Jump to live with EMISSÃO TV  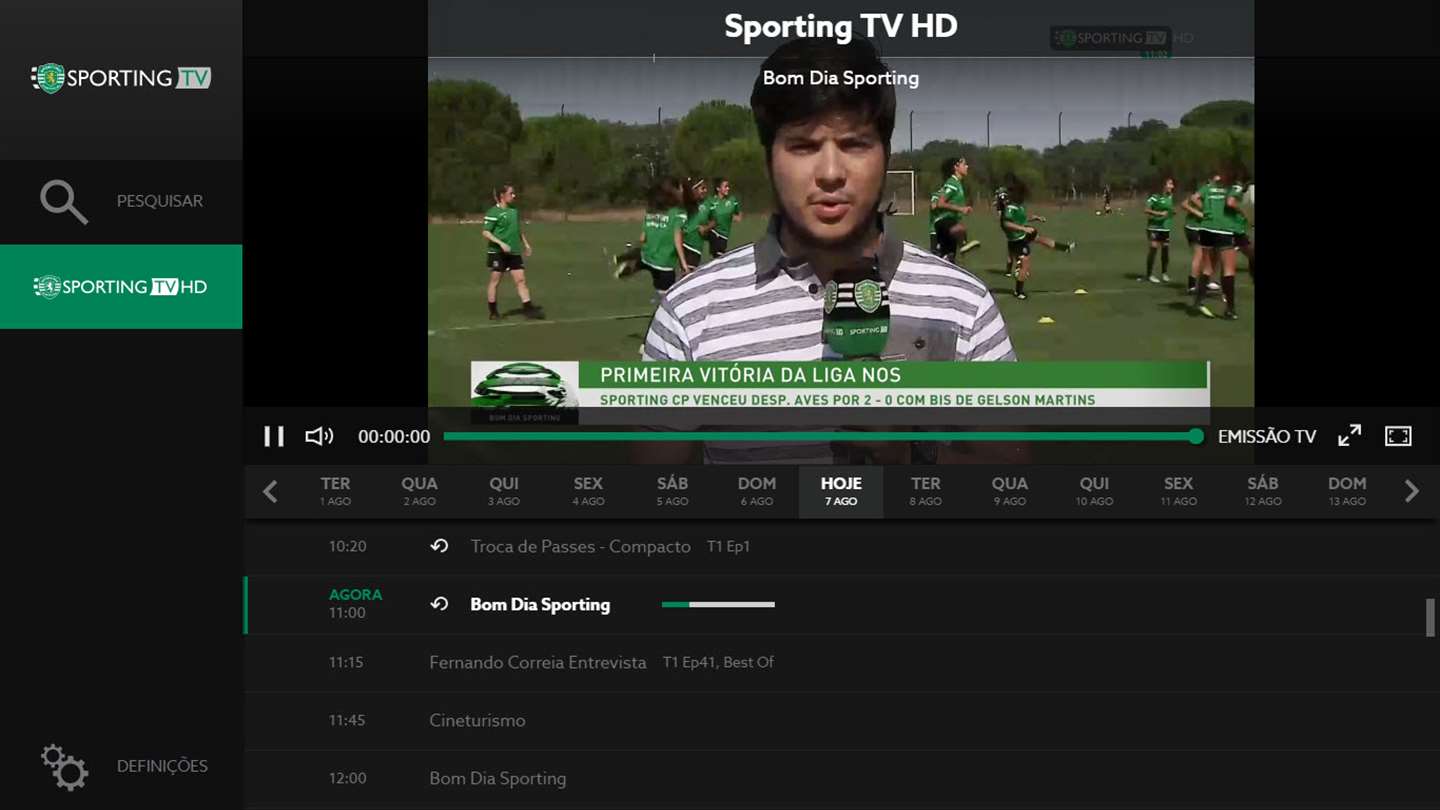pos(1267,437)
